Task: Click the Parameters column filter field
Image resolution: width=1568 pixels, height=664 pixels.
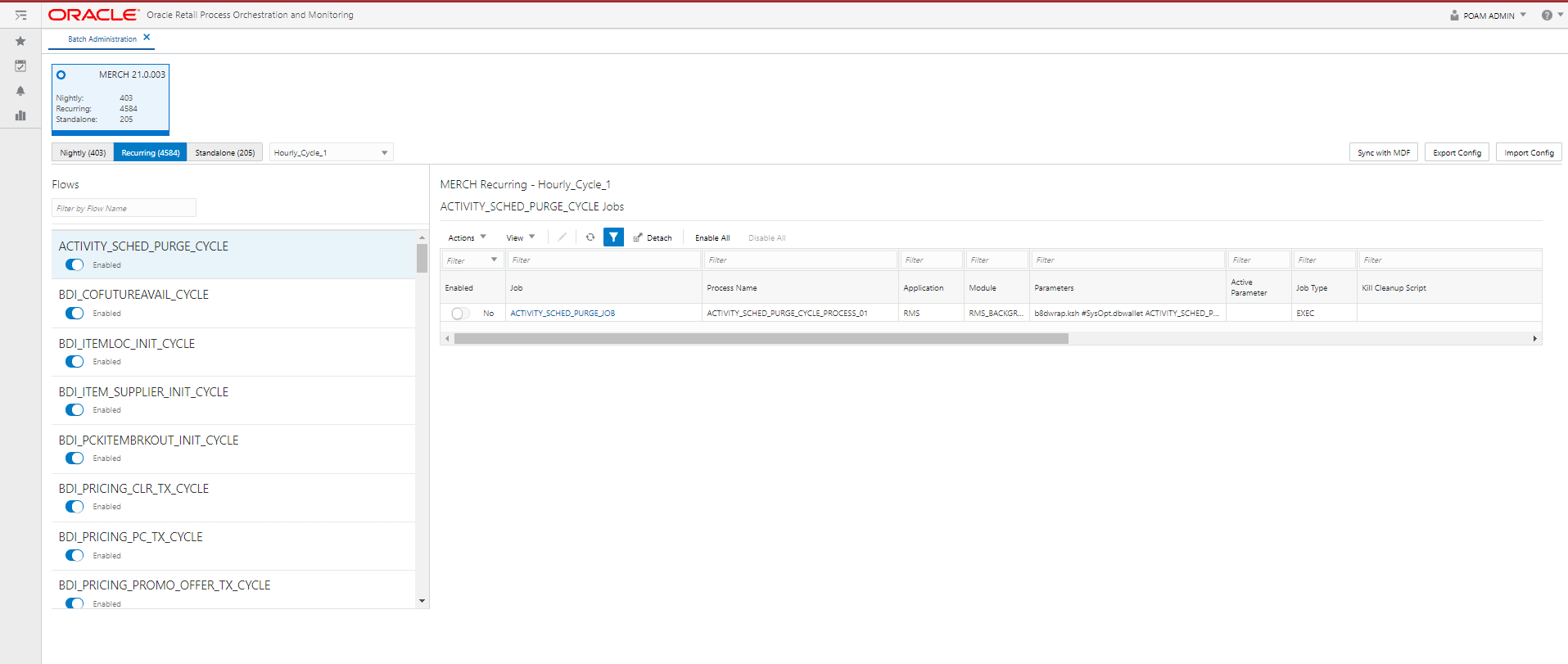Action: pyautogui.click(x=1128, y=260)
